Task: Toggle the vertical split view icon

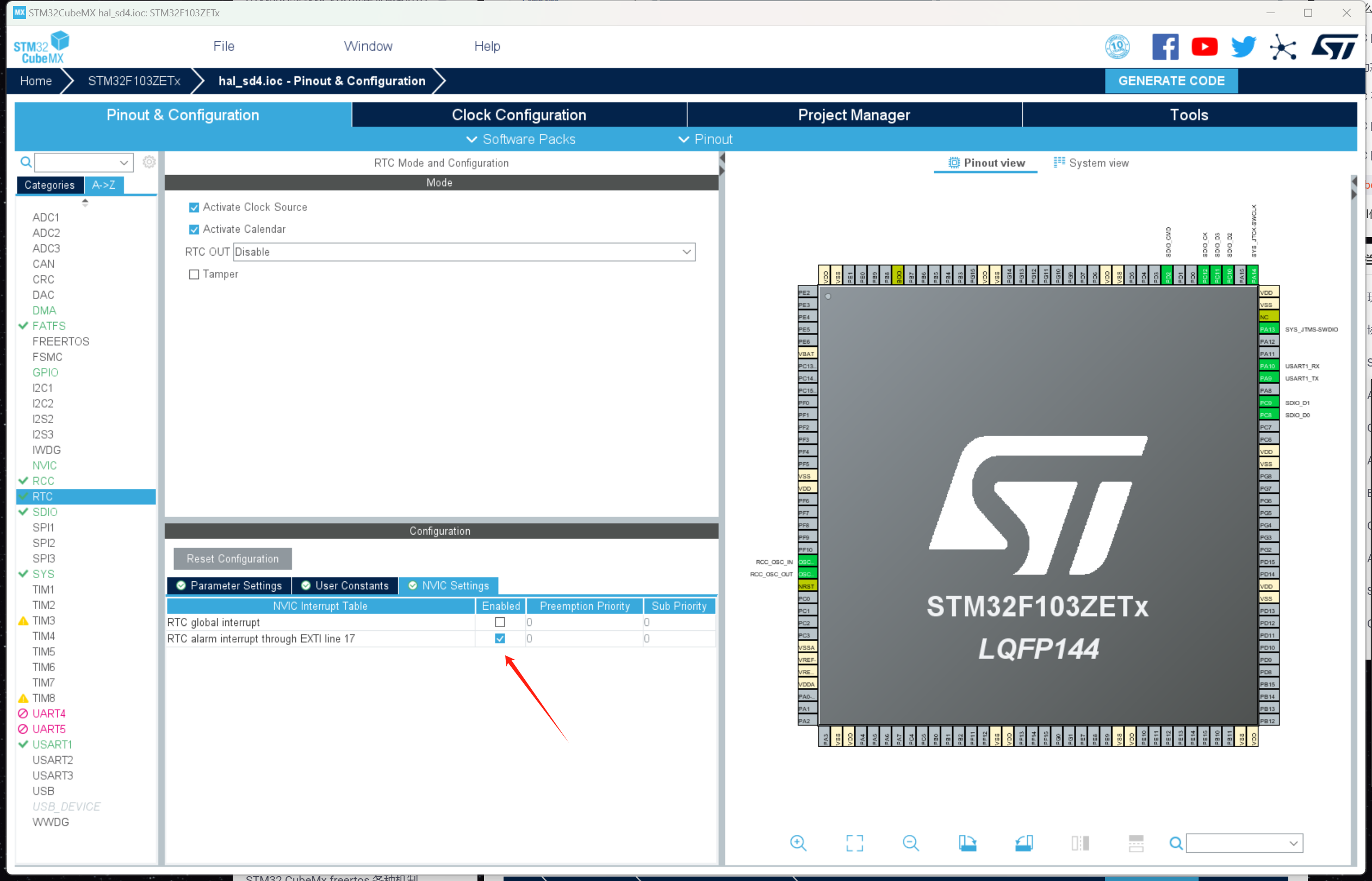Action: click(x=1080, y=843)
